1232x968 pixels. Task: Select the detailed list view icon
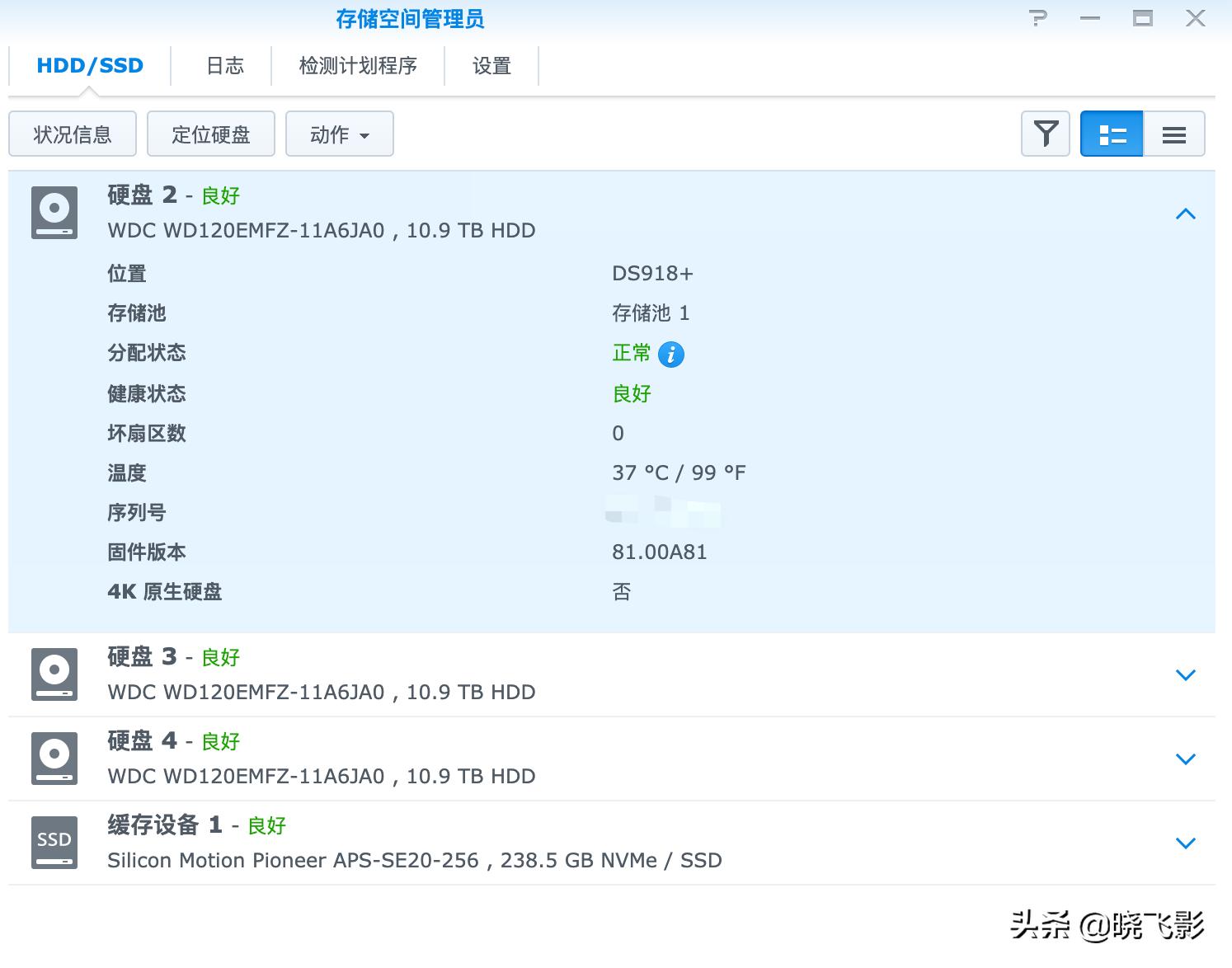pos(1111,134)
